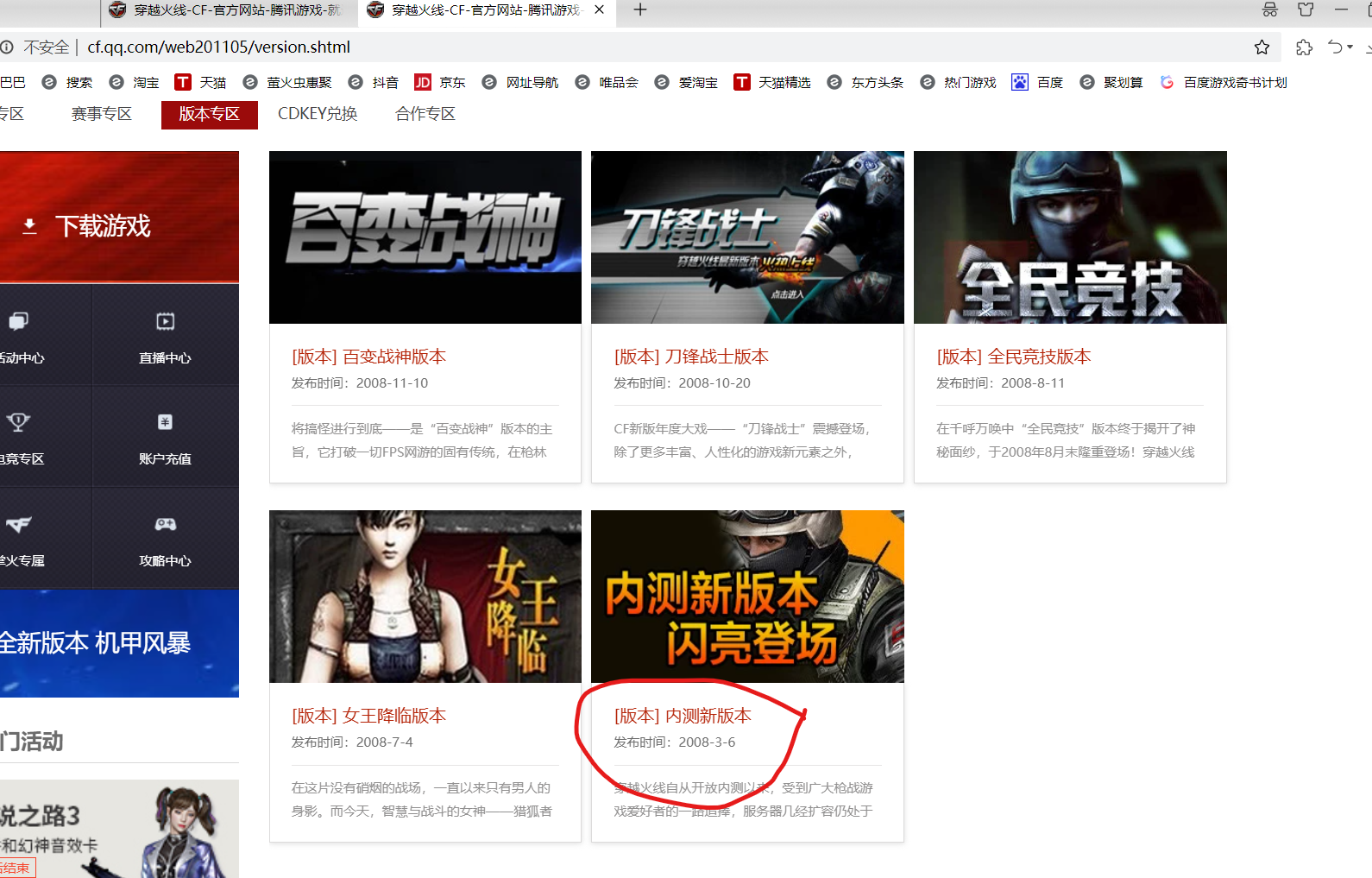Open the [版本] 全民竞技版本 link
This screenshot has width=1372, height=878.
tap(1014, 357)
